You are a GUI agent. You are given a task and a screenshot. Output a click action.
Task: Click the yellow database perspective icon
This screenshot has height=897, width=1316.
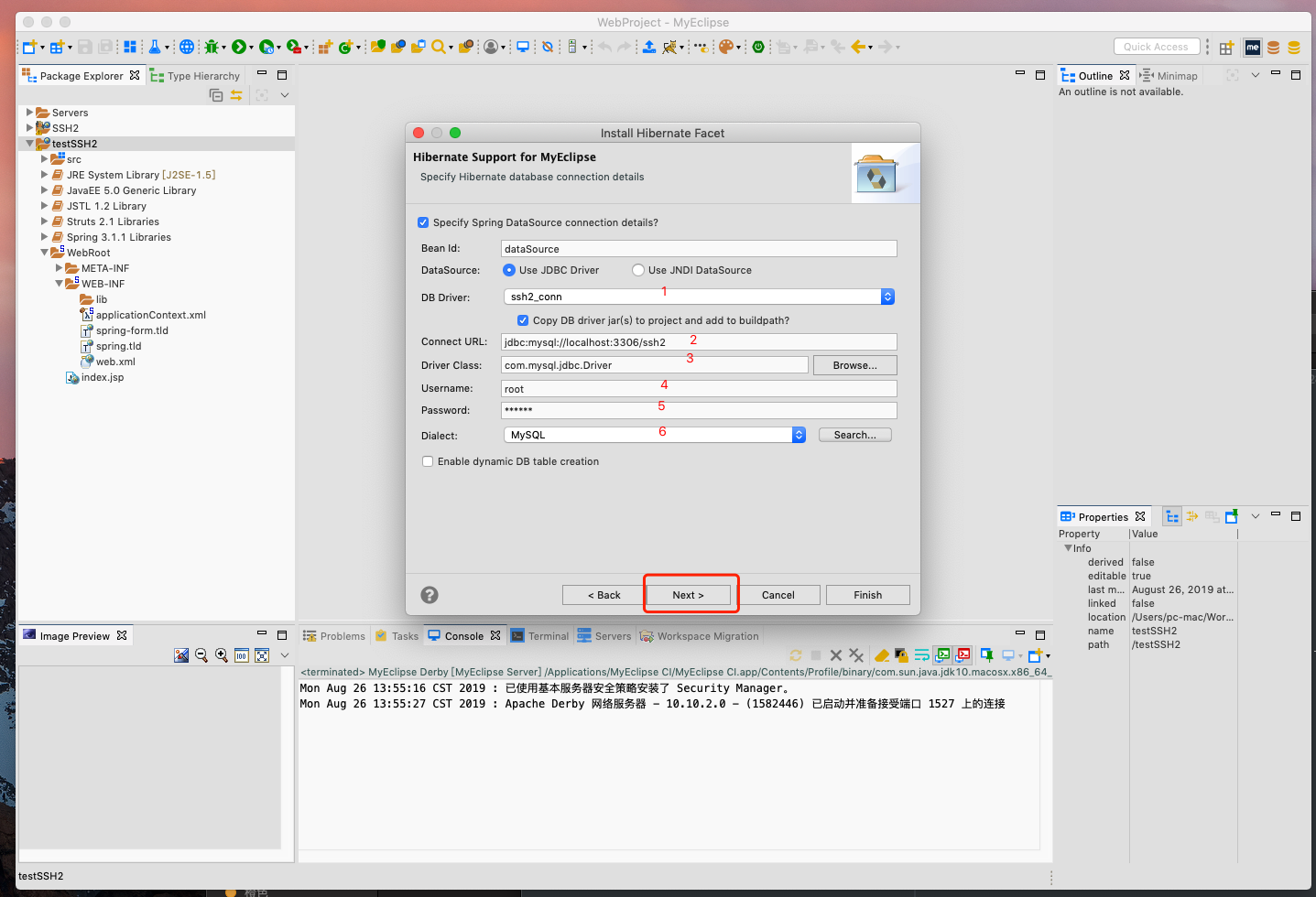point(1294,48)
